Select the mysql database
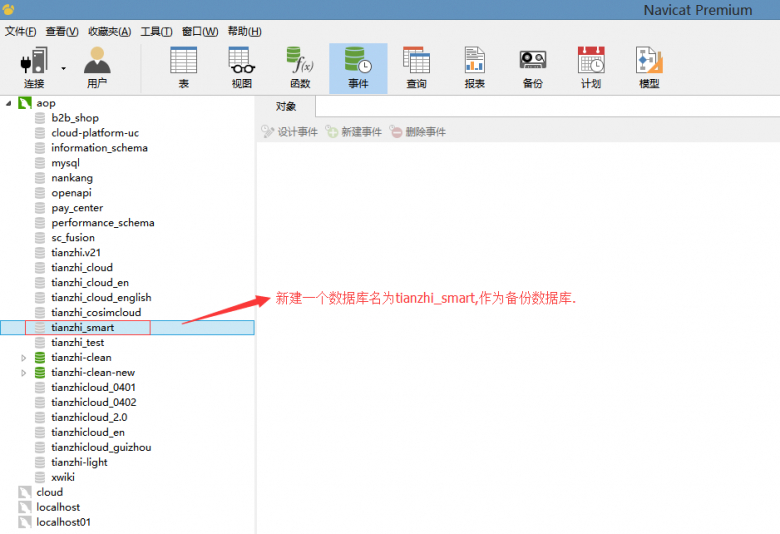 [65, 163]
